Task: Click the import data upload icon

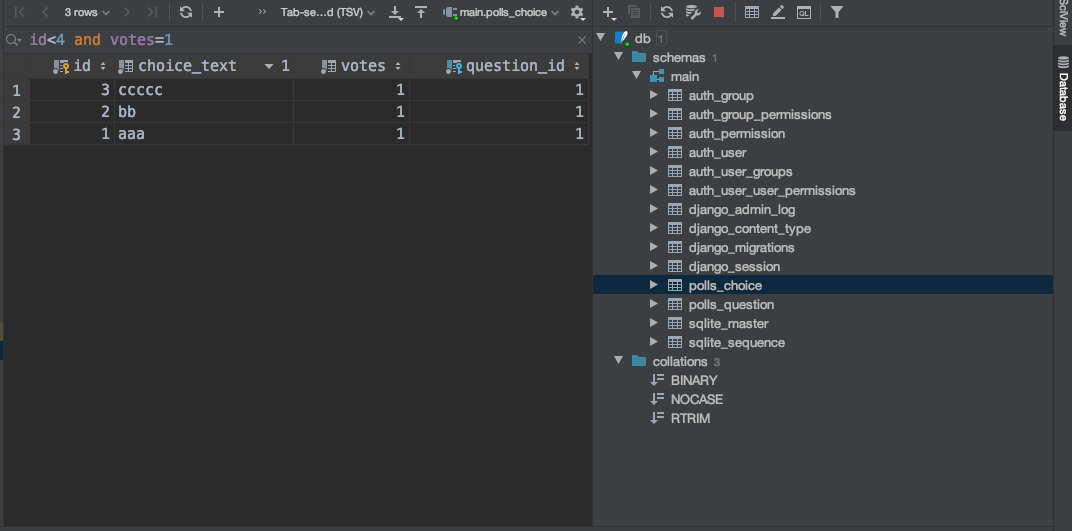Action: tap(421, 12)
